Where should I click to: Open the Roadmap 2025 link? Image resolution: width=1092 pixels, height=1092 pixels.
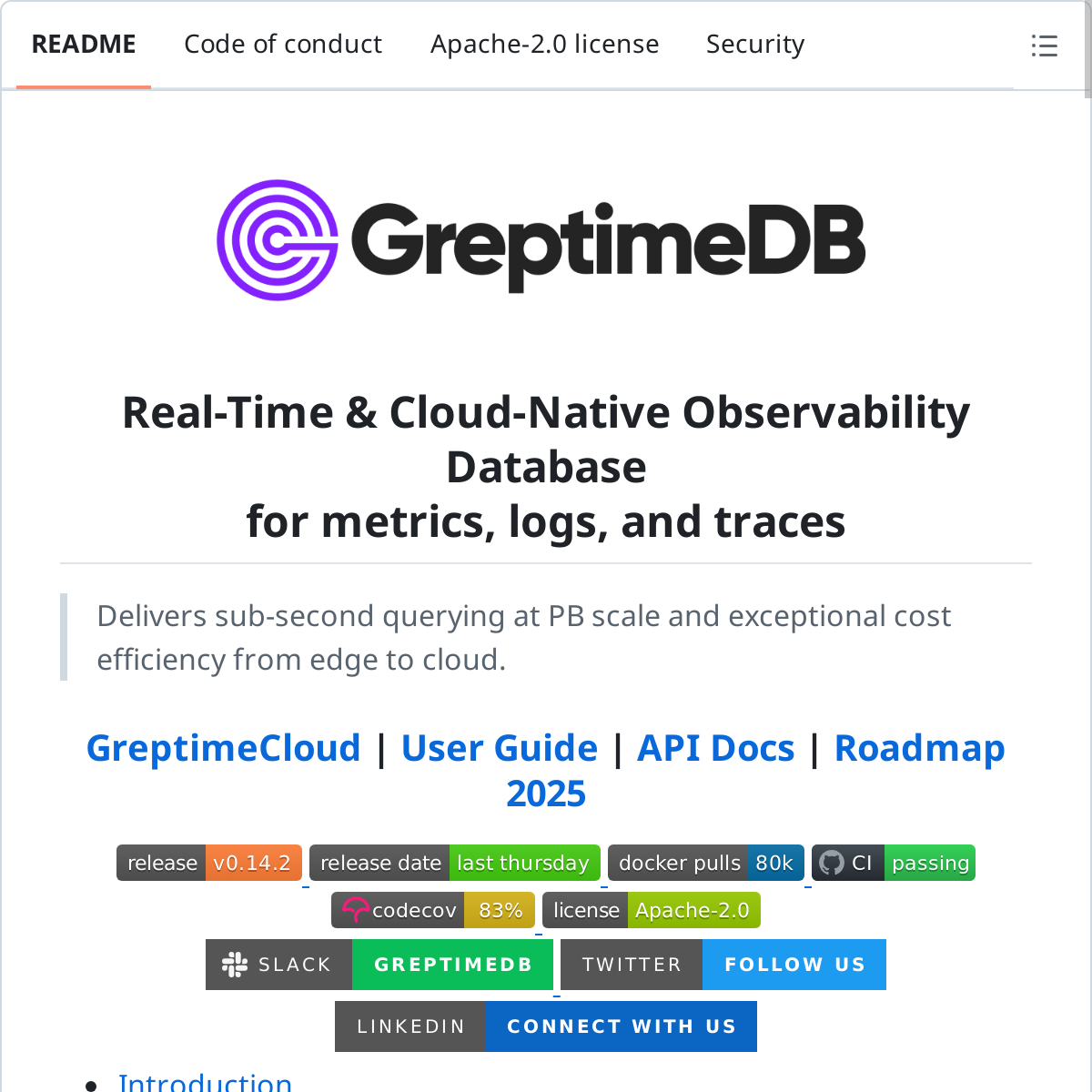point(919,748)
